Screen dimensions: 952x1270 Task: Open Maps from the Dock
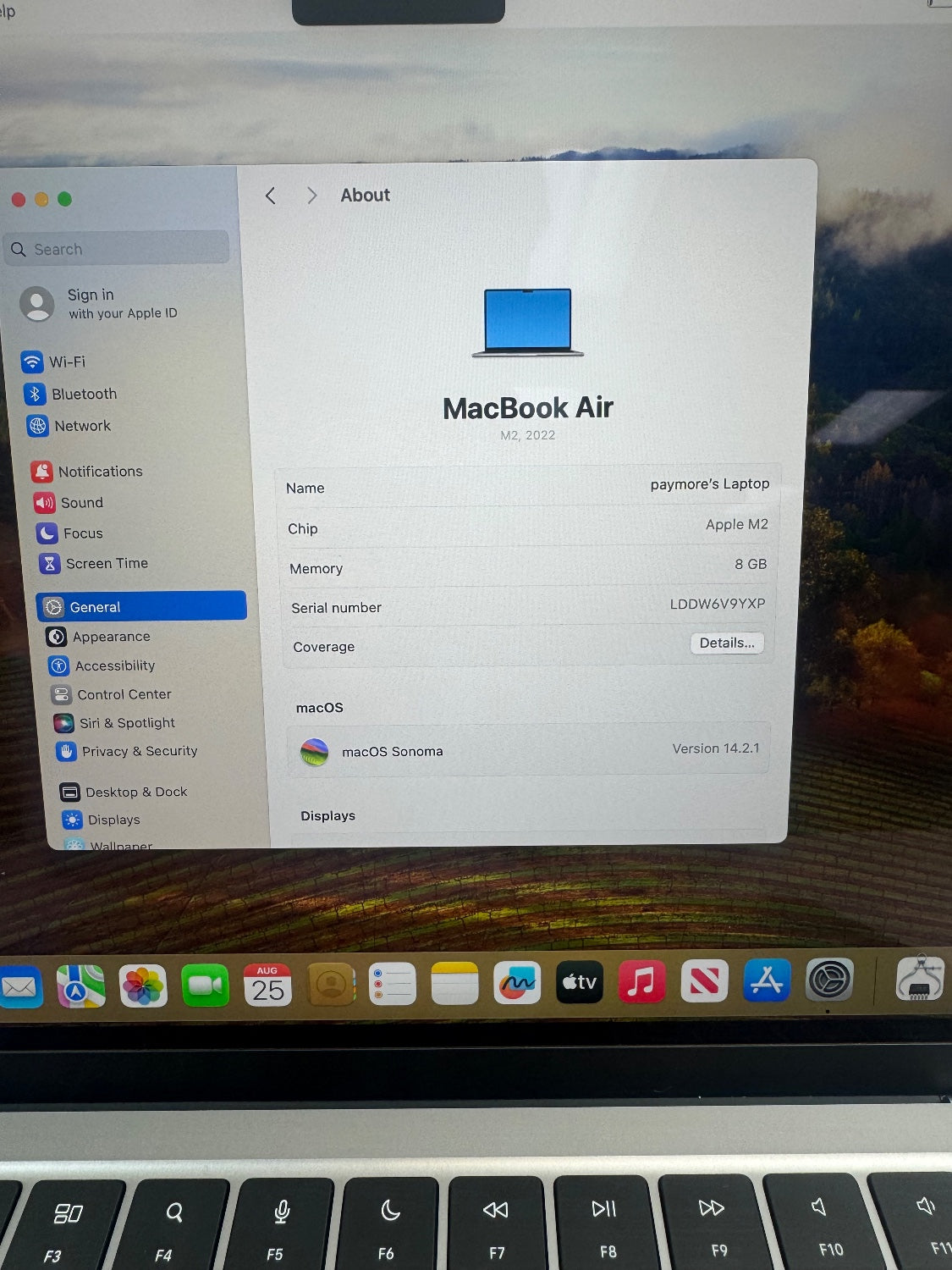click(x=80, y=986)
